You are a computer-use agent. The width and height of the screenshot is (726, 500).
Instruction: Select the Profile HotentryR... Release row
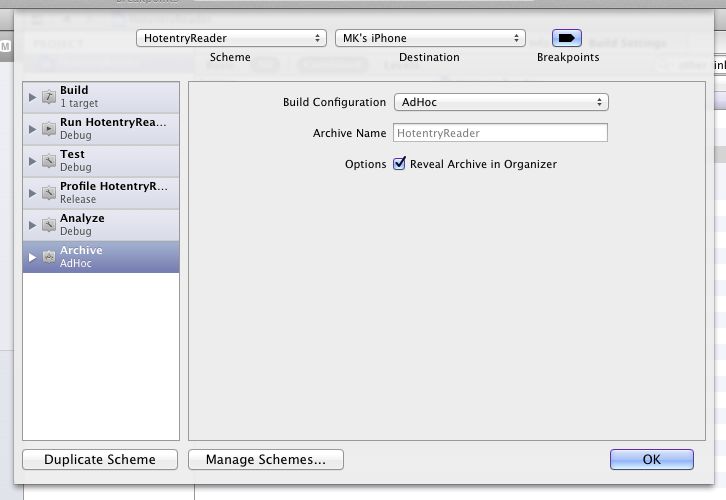101,193
